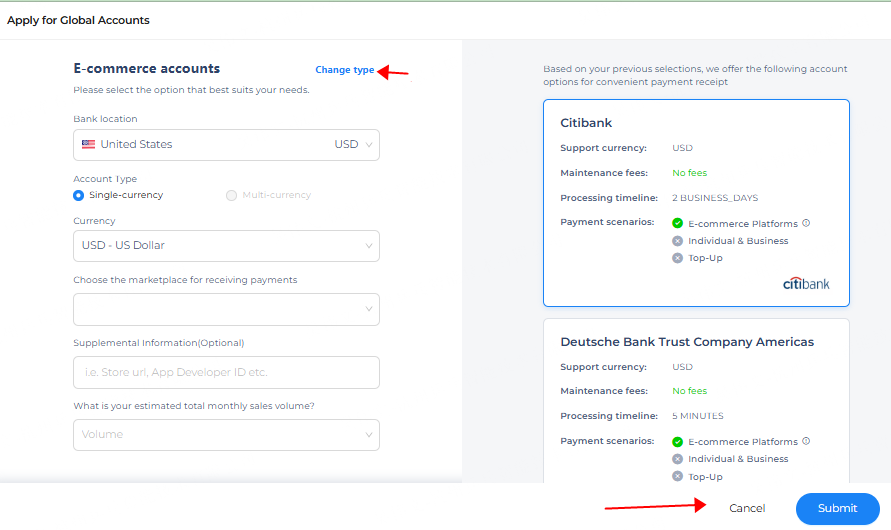Screen dimensions: 891x530
Task: Click the 'Apply for Global Accounts' title
Action: pos(78,20)
